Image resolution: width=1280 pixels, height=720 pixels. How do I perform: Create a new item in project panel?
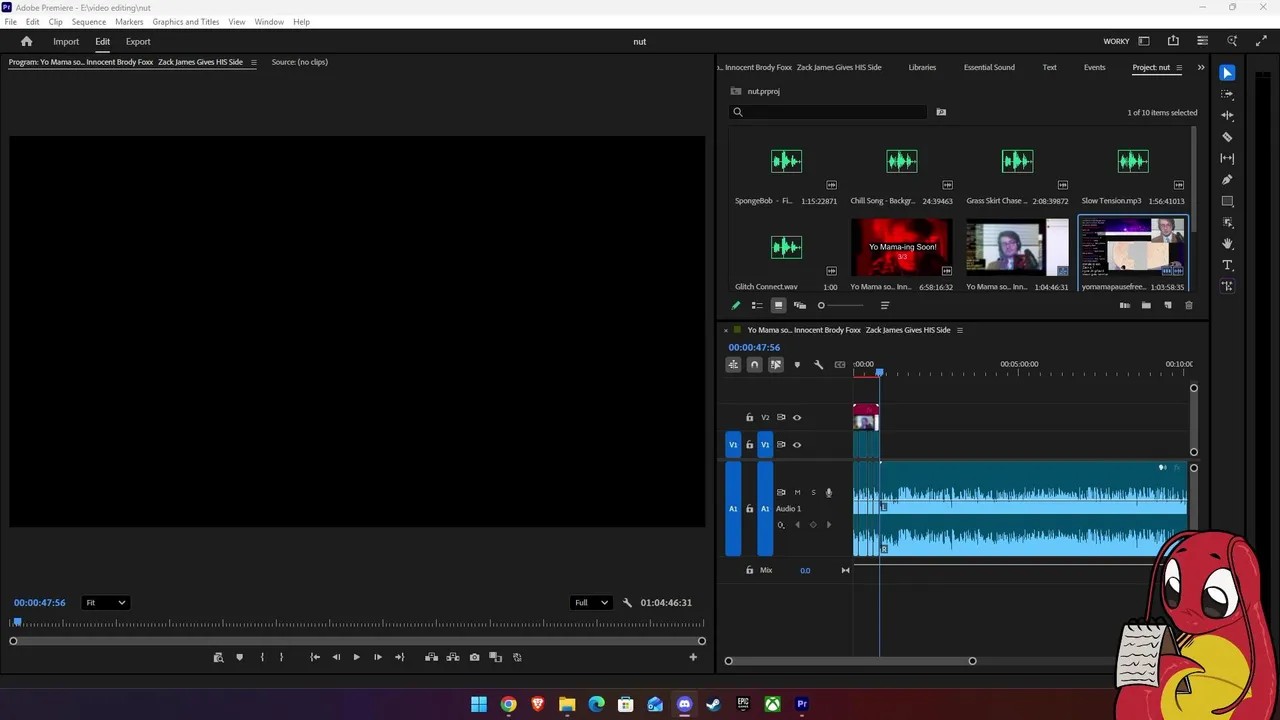(1167, 305)
